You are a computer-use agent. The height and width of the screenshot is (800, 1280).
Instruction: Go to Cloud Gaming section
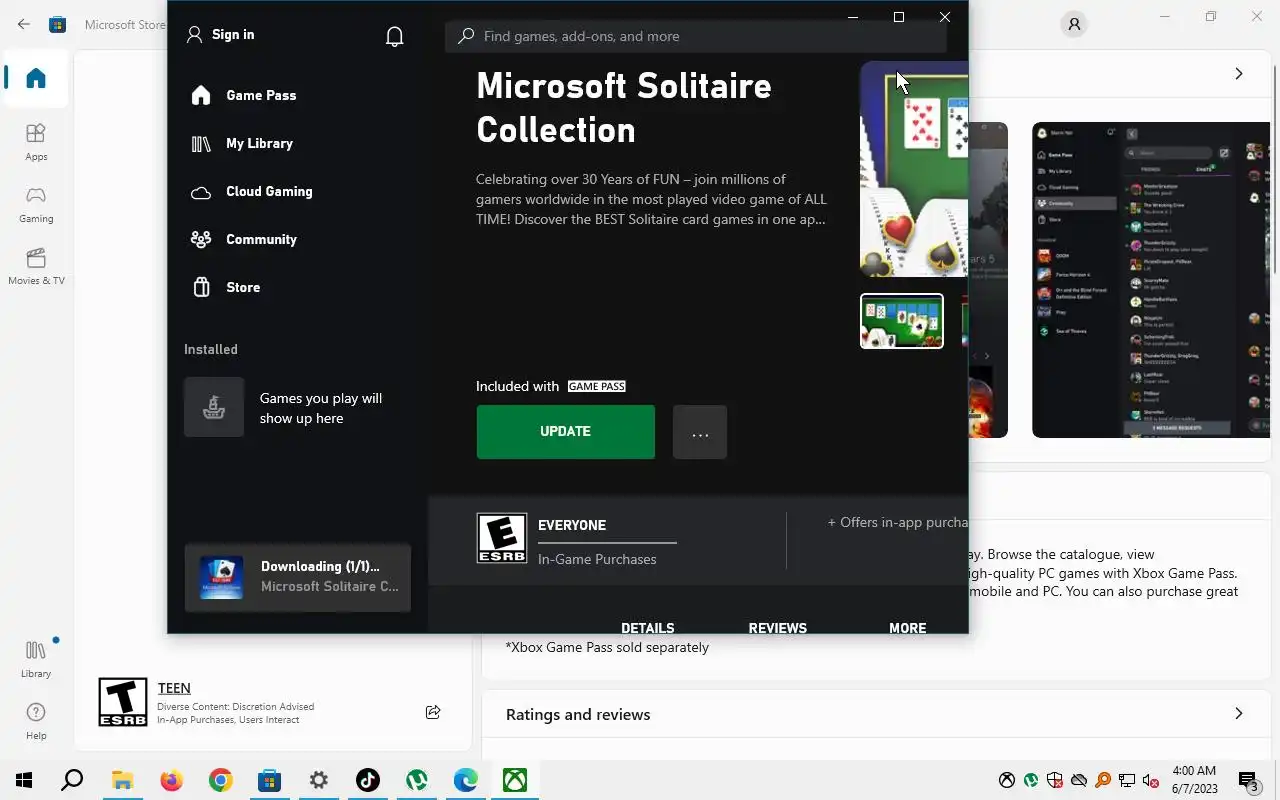(252, 191)
